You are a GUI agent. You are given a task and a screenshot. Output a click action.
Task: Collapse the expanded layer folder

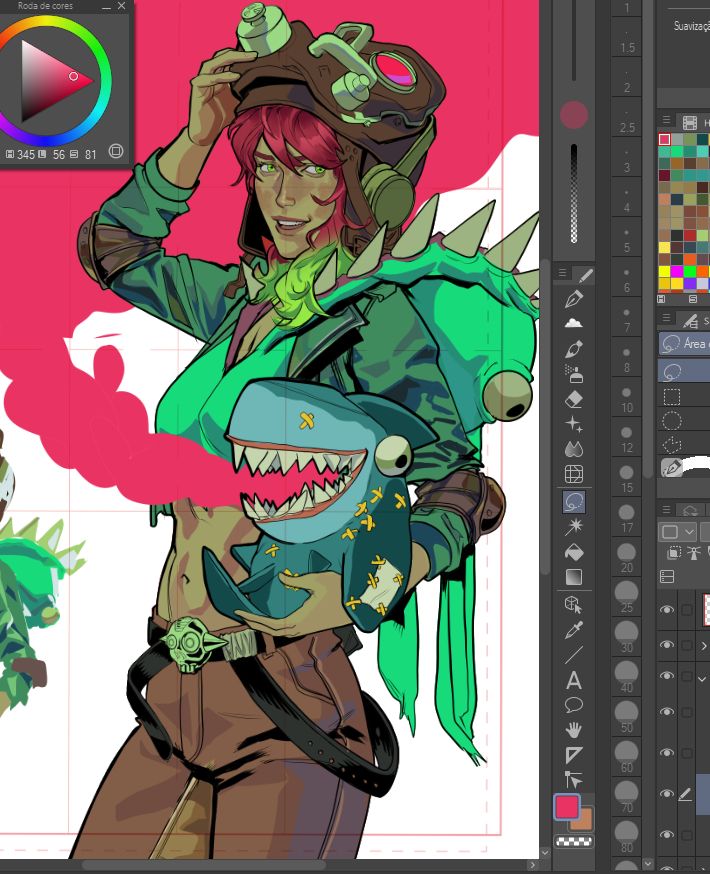(702, 678)
